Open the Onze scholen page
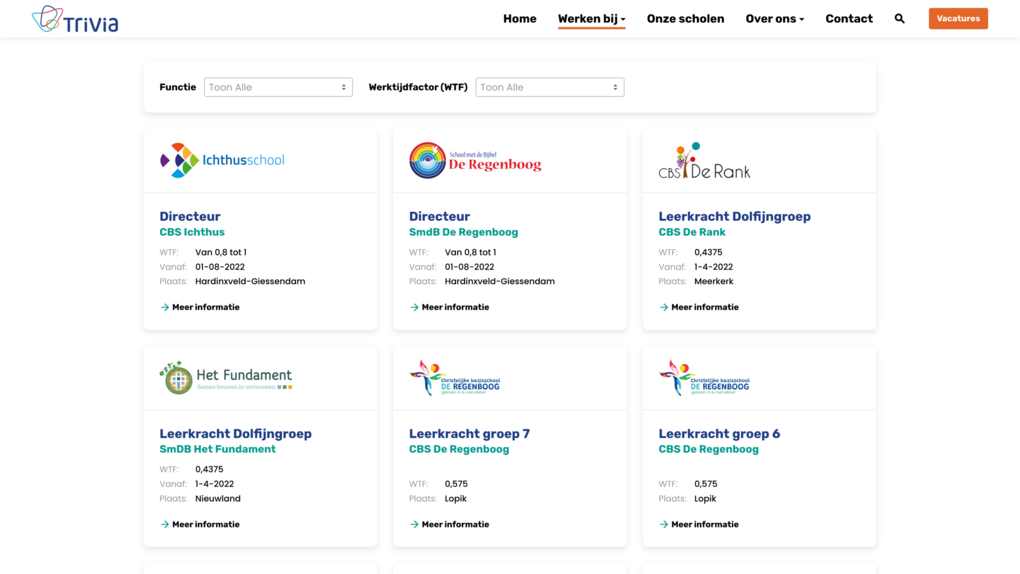Image resolution: width=1020 pixels, height=574 pixels. [685, 19]
